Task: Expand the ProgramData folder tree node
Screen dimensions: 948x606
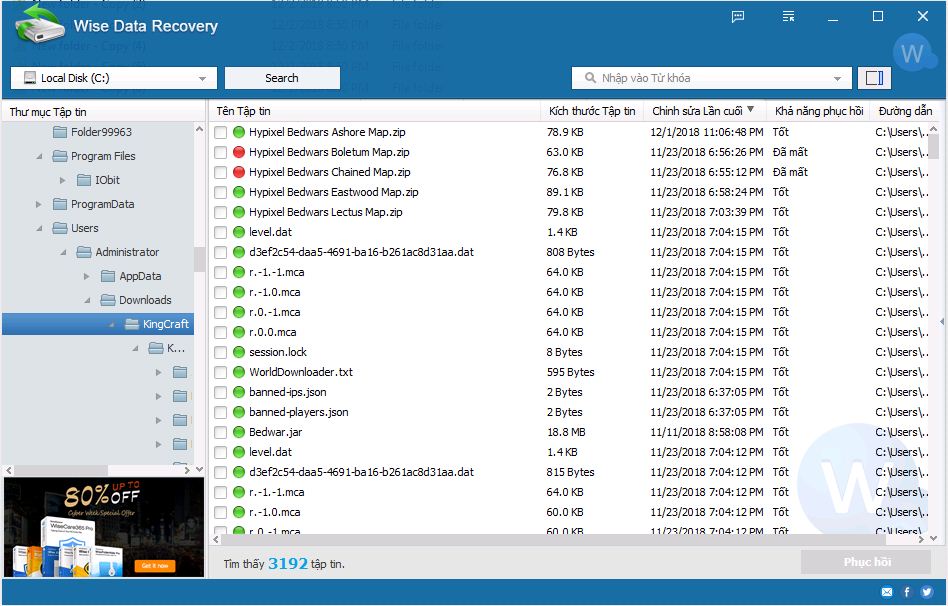Action: (x=39, y=204)
